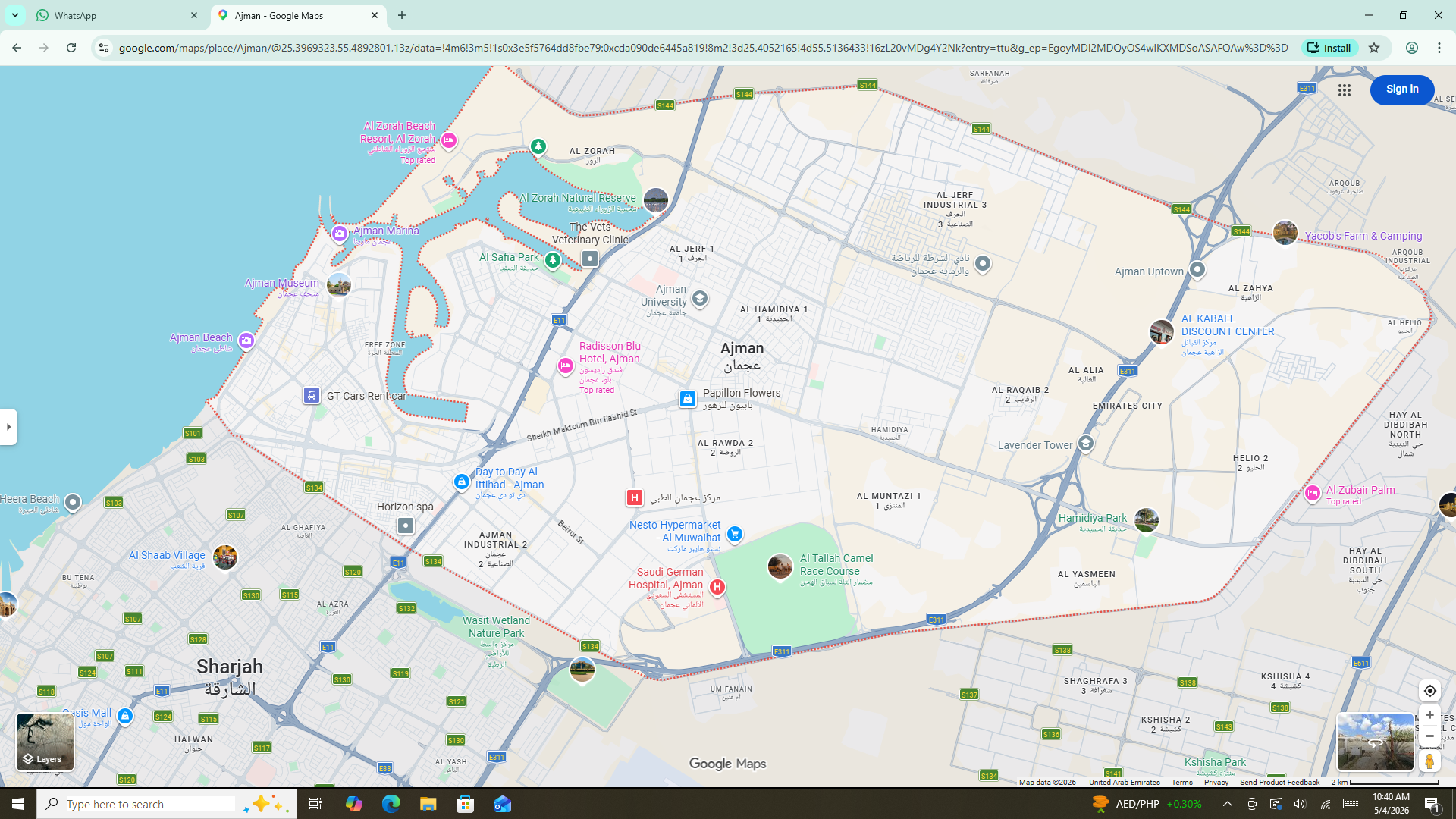Click The Vets Veterinary Clinic marker

tap(590, 259)
